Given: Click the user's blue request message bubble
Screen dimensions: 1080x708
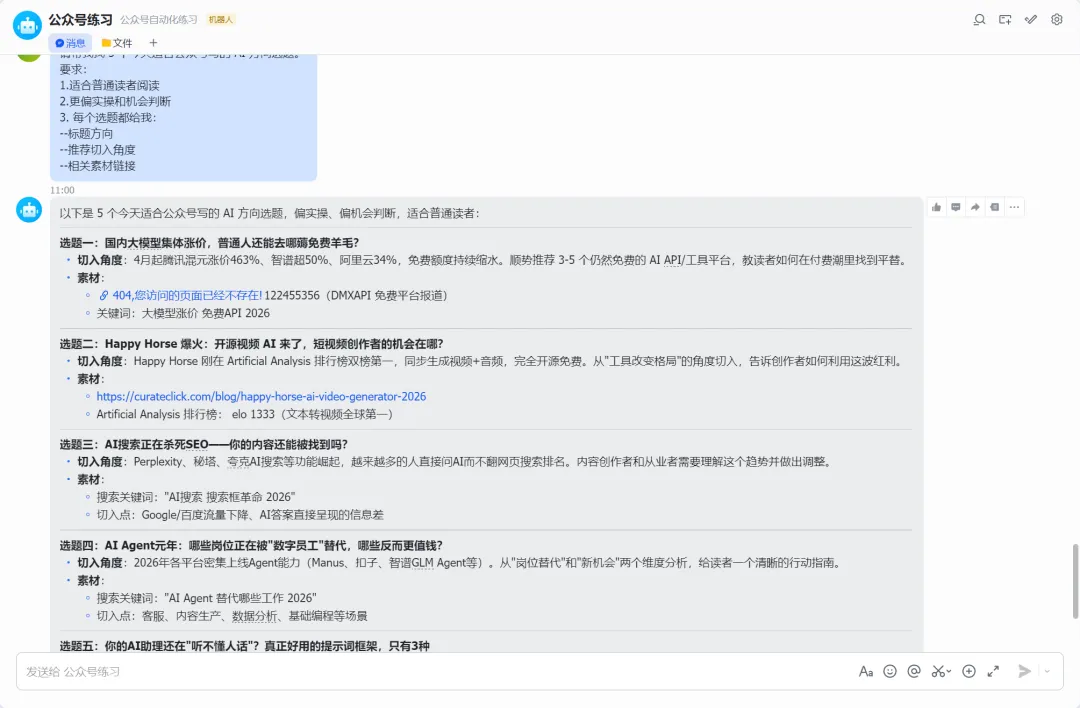Looking at the screenshot, I should pos(183,117).
